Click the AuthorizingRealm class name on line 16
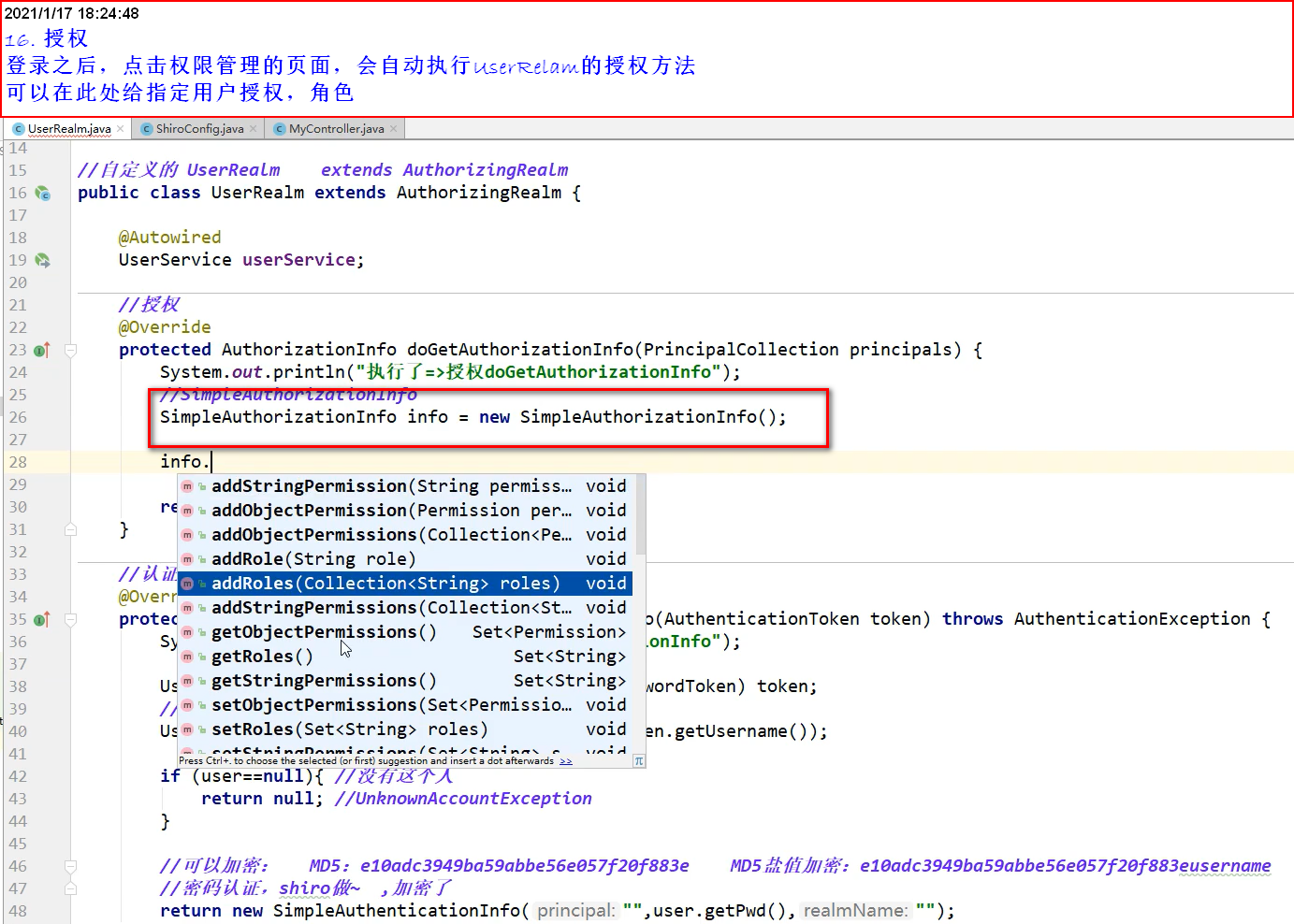Viewport: 1294px width, 924px height. click(479, 193)
